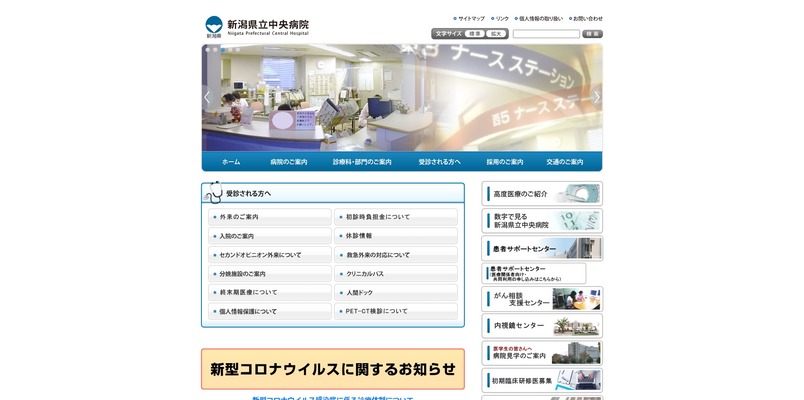Show previous slide with left arrow
The image size is (804, 400).
point(207,97)
